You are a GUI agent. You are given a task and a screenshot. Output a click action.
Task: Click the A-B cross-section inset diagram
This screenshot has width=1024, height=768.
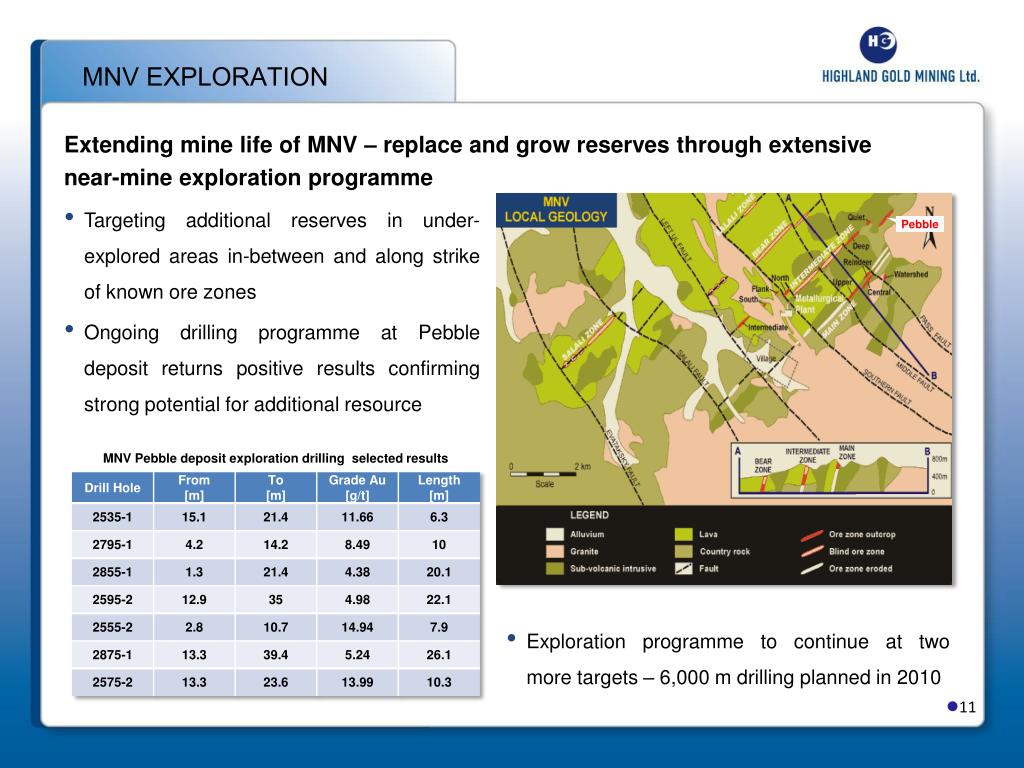tap(840, 470)
